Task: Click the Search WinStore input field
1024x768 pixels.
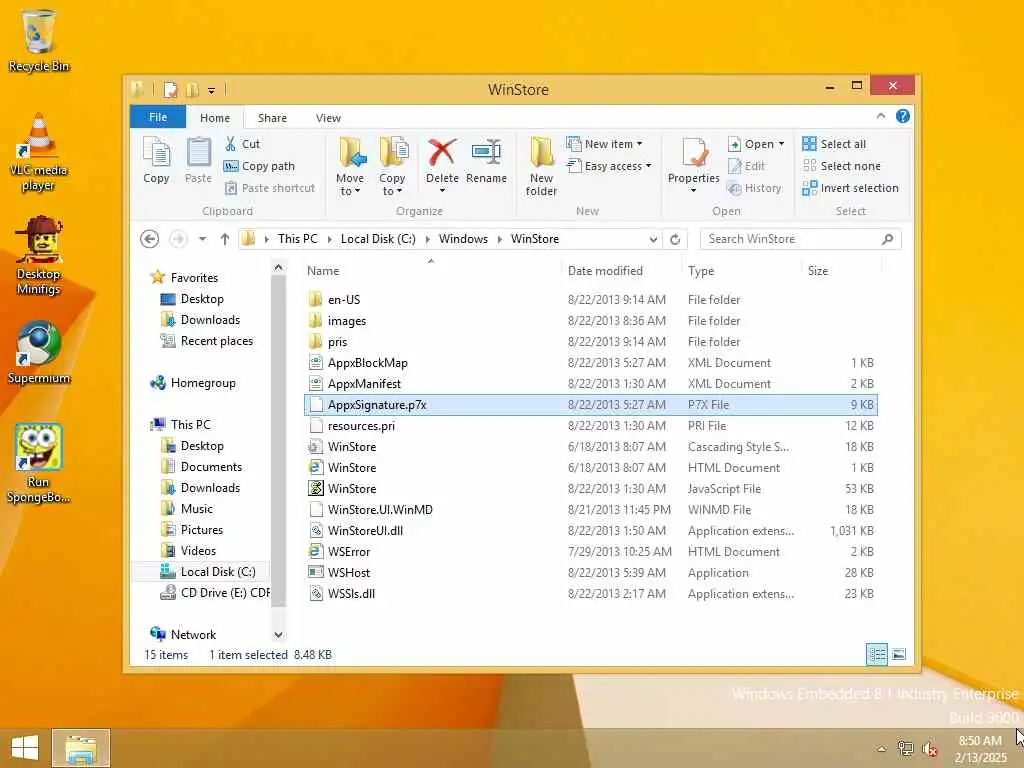Action: coord(801,239)
